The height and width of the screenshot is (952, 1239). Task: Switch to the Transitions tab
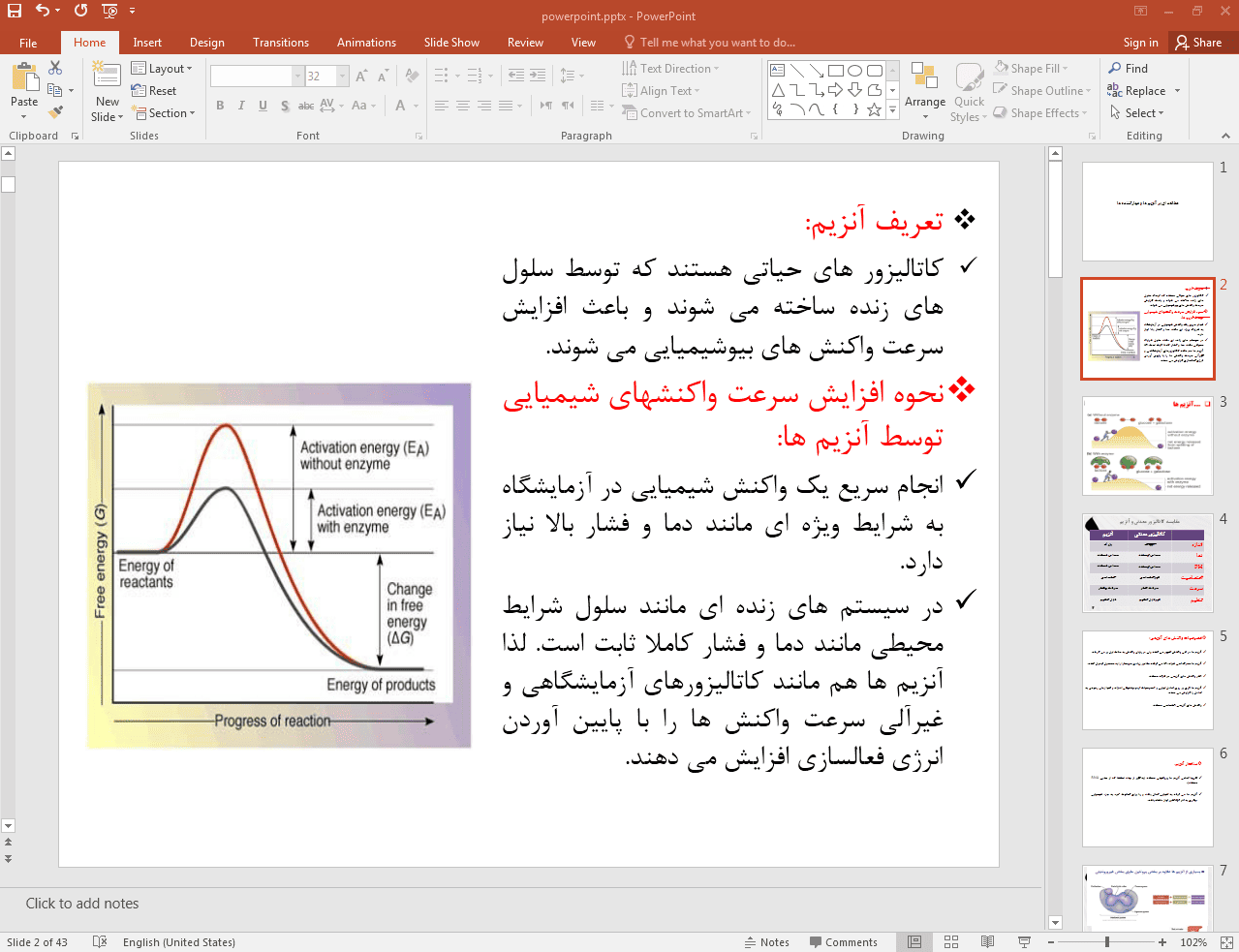[280, 43]
